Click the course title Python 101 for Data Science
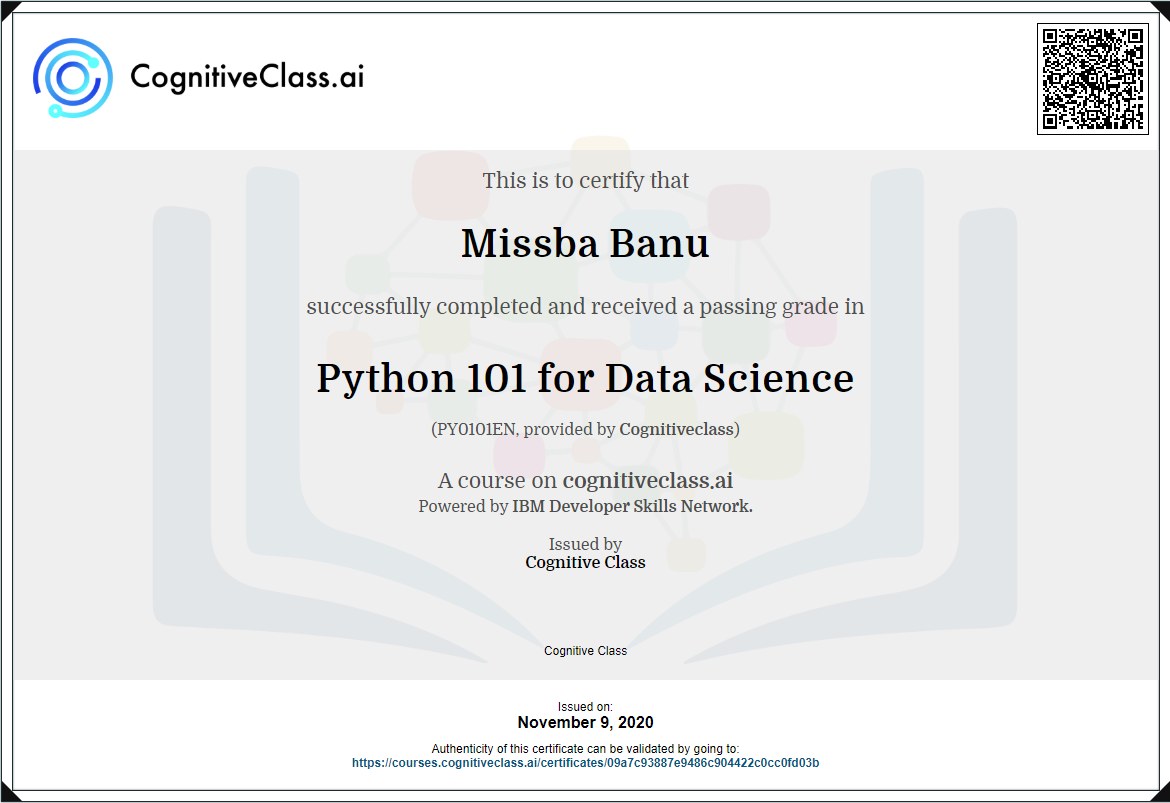 coord(585,378)
